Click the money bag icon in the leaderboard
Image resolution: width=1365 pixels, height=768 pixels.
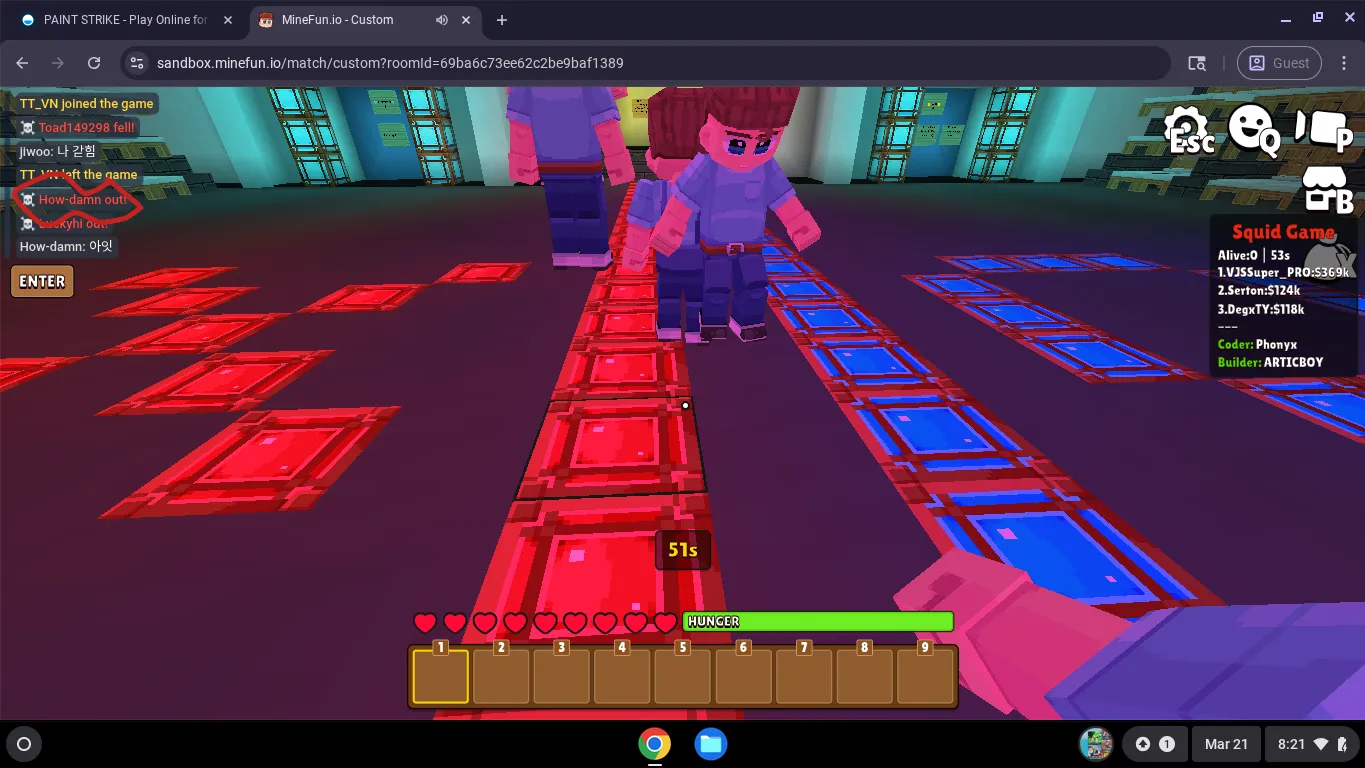tap(1332, 256)
